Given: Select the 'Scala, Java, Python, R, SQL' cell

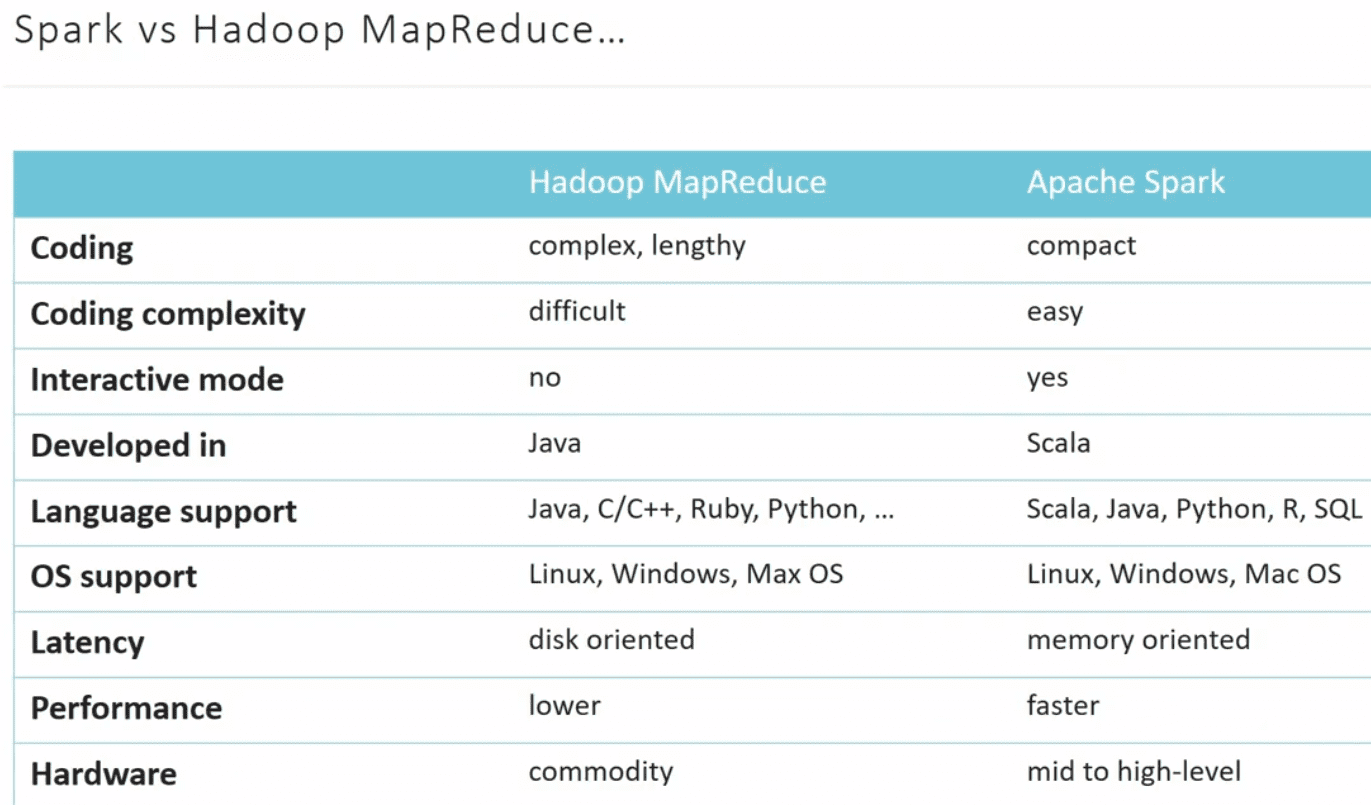Looking at the screenshot, I should coord(1194,510).
